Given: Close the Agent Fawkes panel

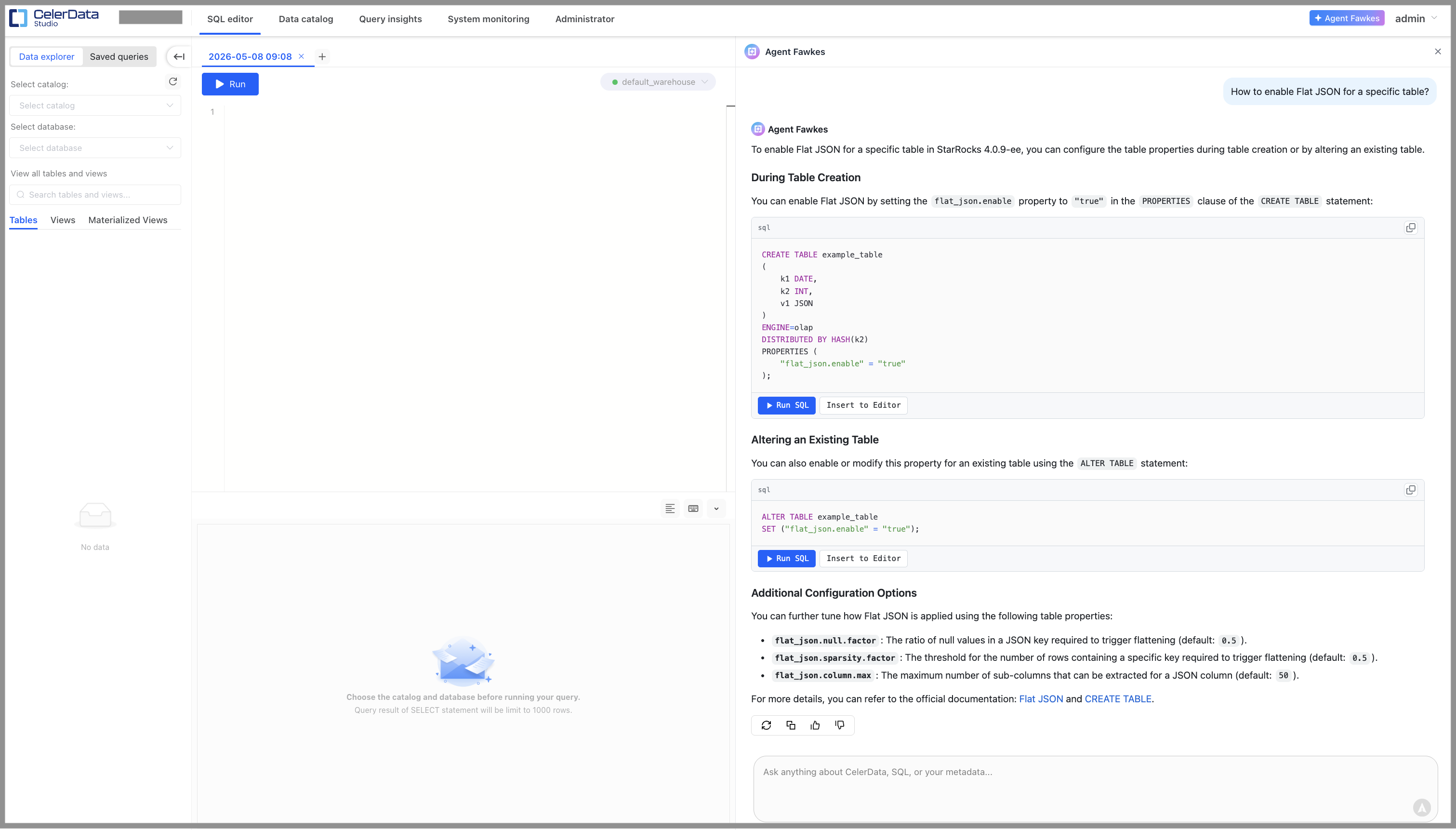Looking at the screenshot, I should tap(1438, 51).
